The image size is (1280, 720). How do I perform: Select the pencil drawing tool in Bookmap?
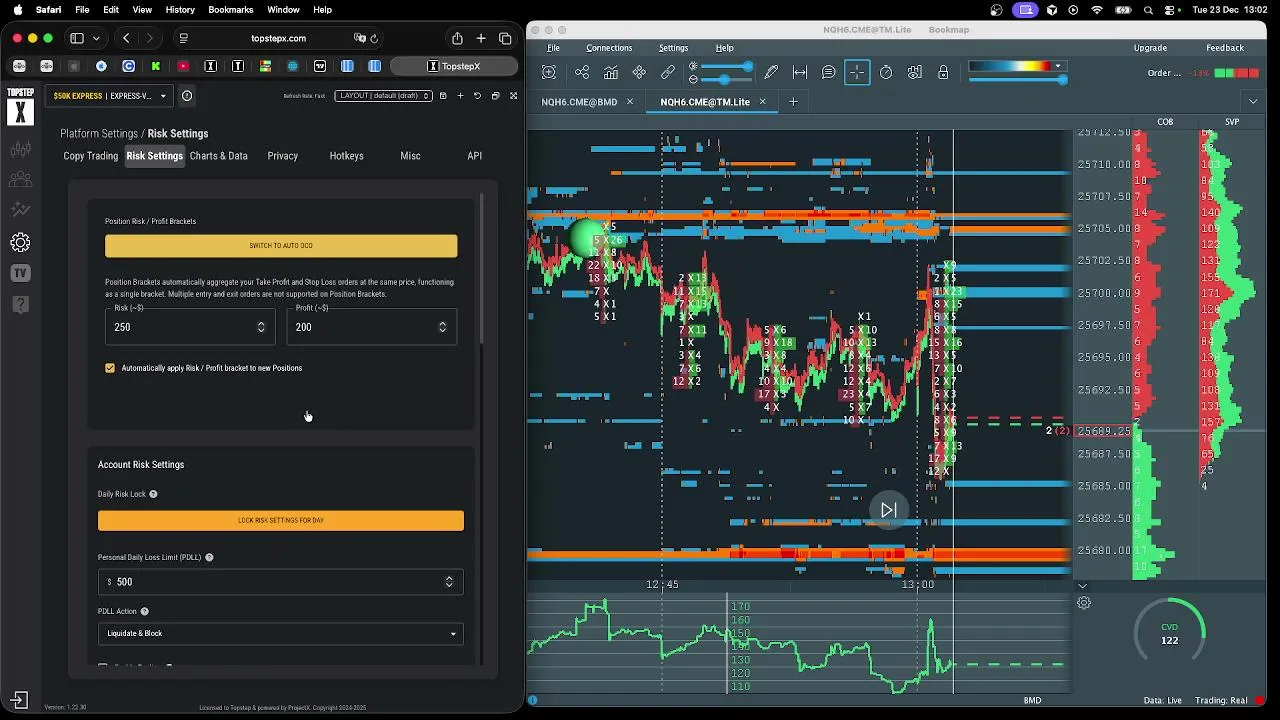(771, 72)
